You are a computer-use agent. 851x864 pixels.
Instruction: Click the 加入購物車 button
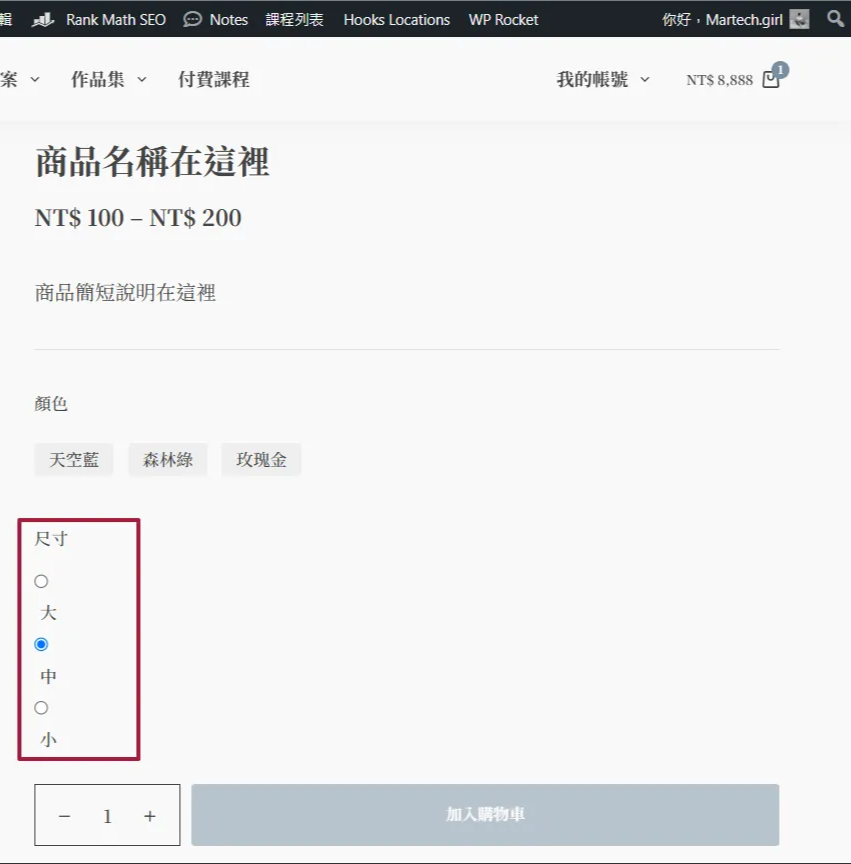[x=485, y=815]
